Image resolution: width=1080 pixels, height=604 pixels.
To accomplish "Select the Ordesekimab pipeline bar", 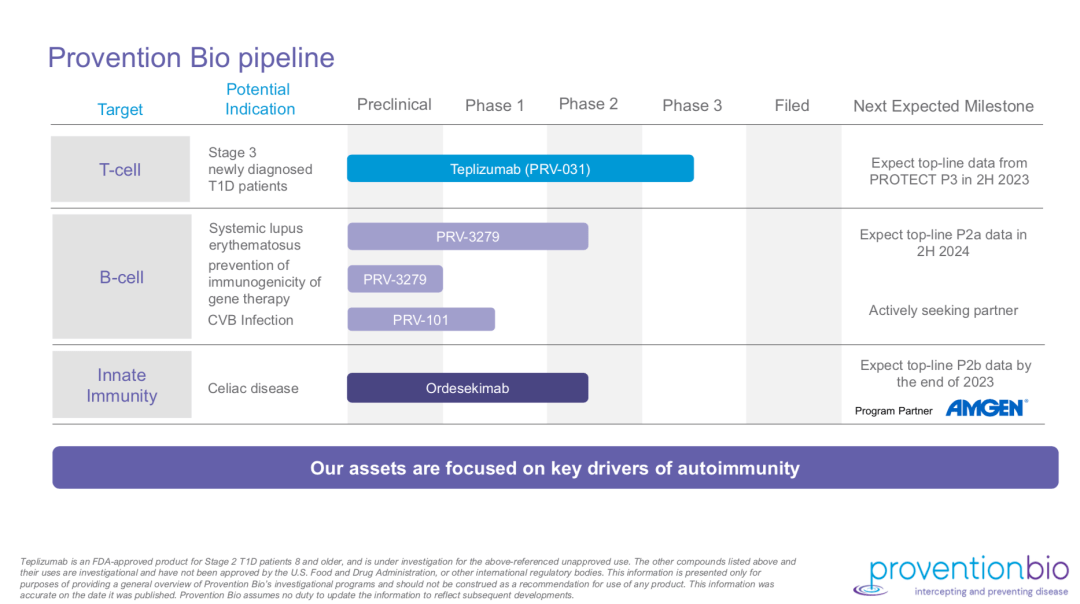I will pyautogui.click(x=467, y=388).
